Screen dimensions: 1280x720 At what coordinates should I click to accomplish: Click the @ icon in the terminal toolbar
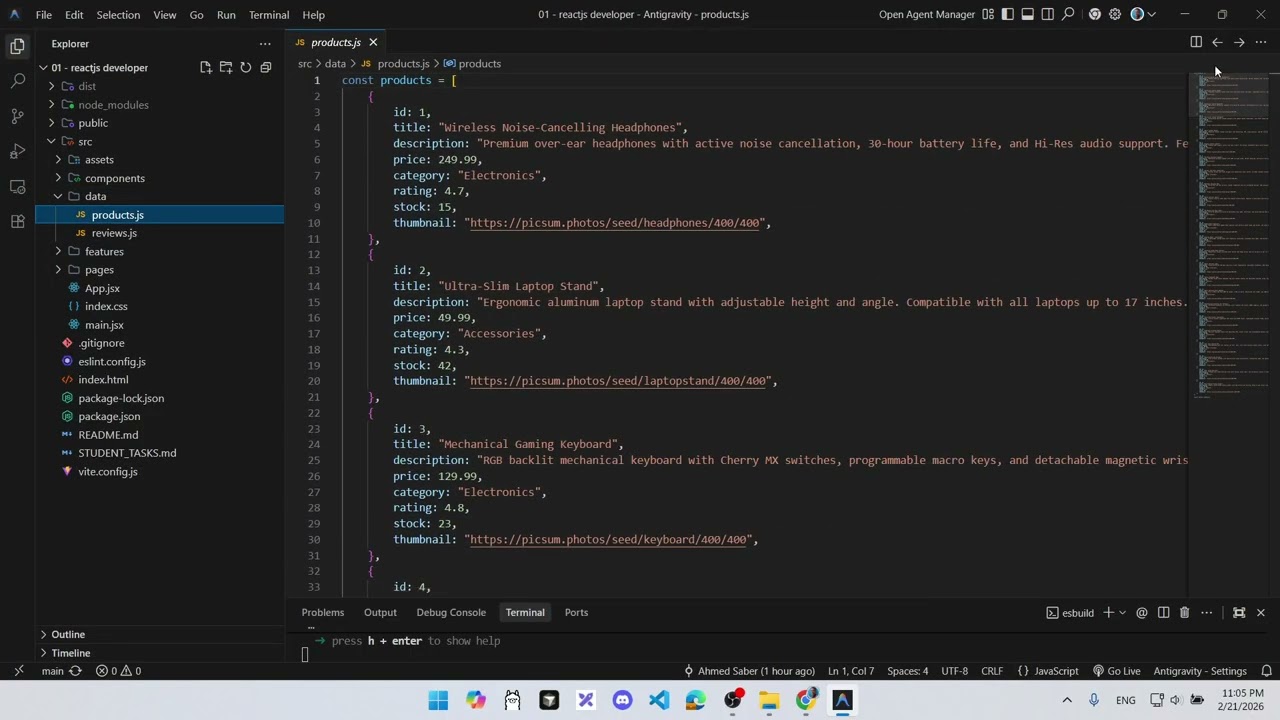click(x=1142, y=612)
